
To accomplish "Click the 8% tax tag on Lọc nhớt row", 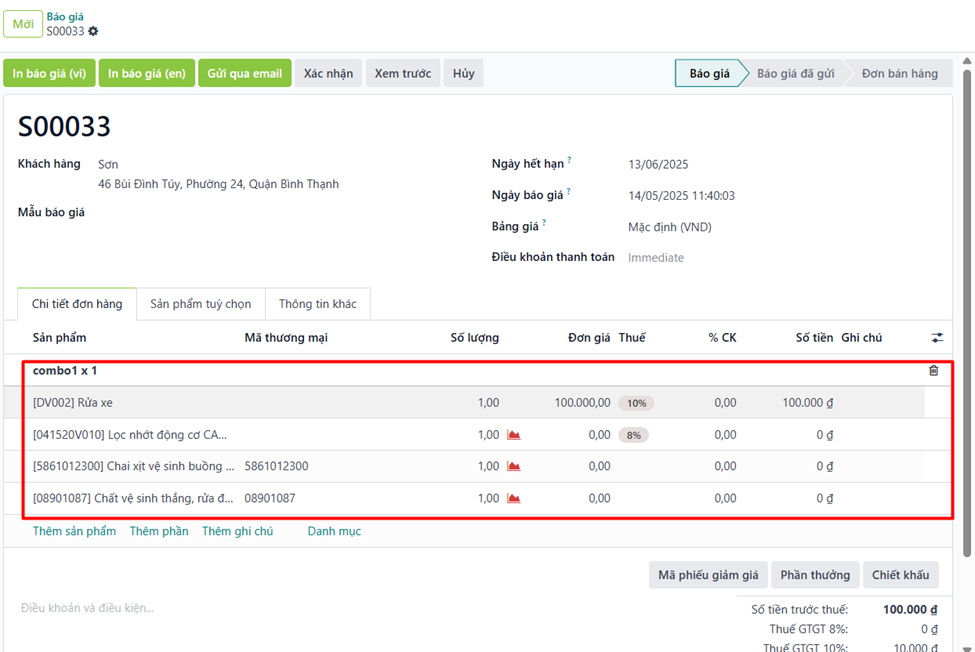I will coord(634,435).
